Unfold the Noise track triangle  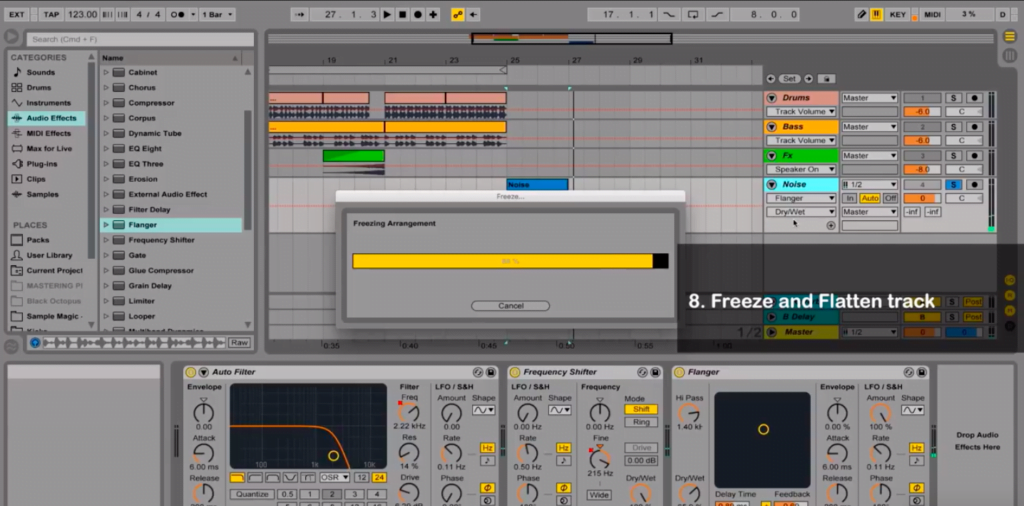click(x=771, y=185)
